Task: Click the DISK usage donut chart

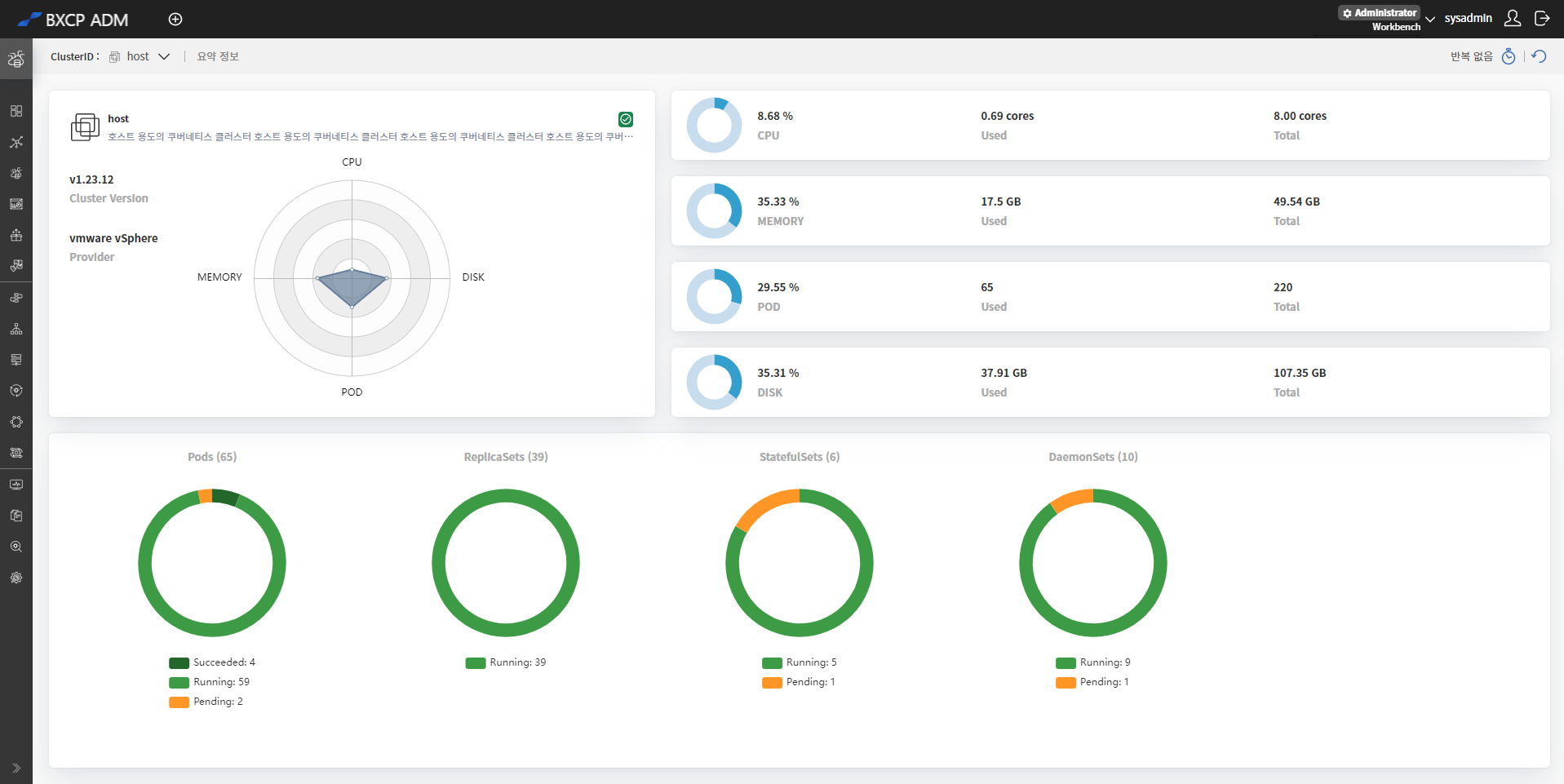Action: coord(714,383)
